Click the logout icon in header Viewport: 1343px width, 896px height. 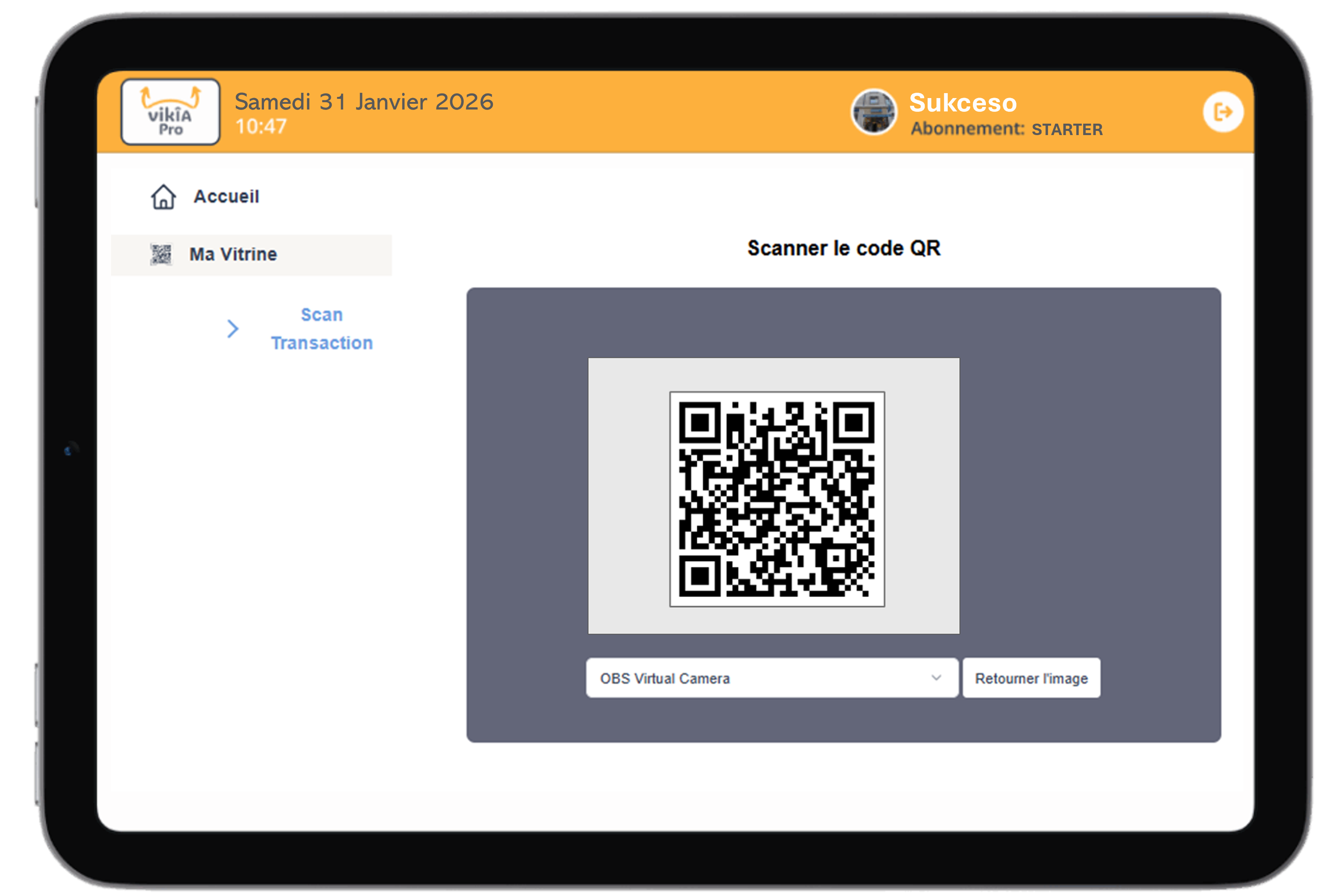point(1222,112)
